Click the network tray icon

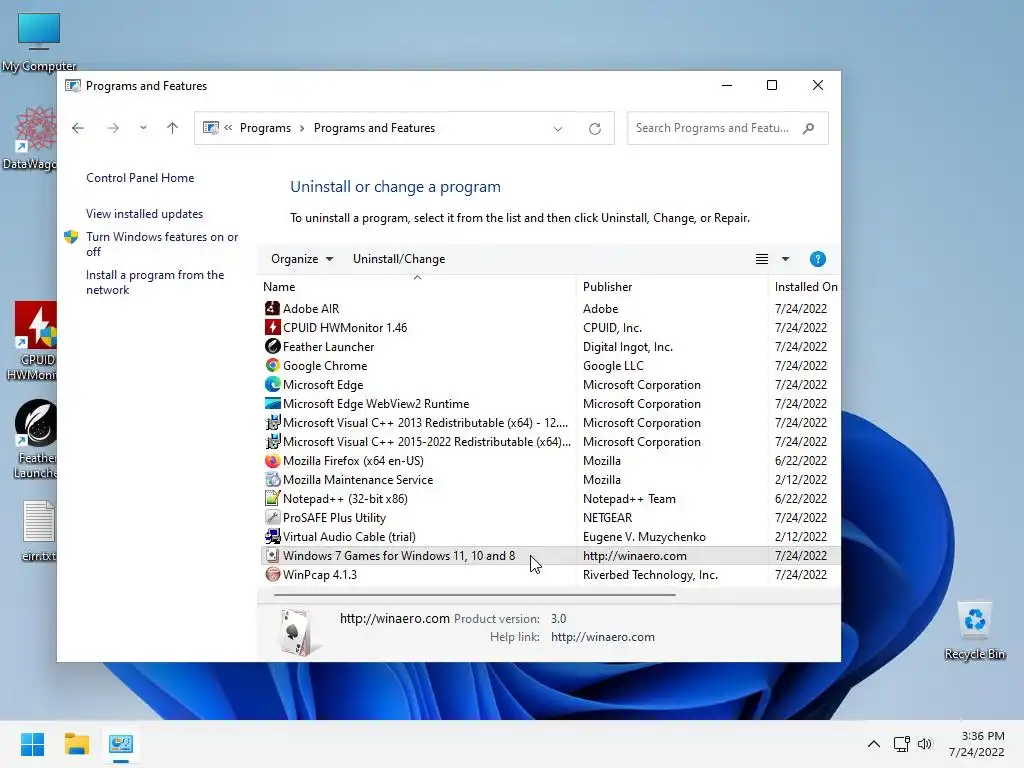click(902, 744)
